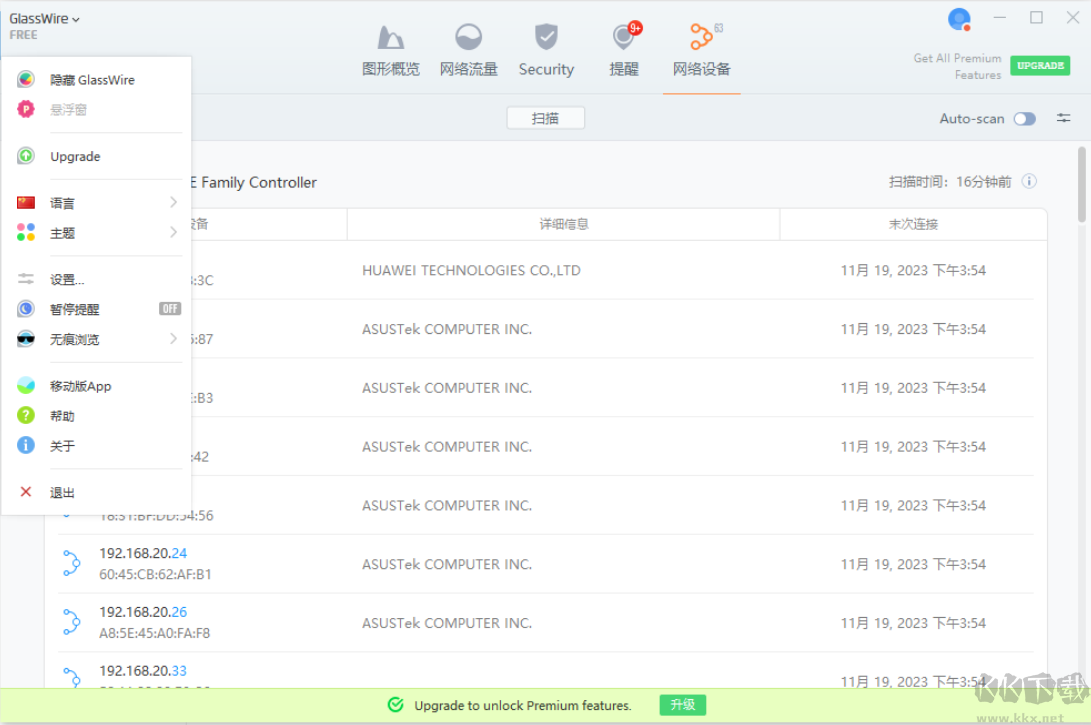Sort by 详细信息 column header
1091x725 pixels.
[564, 224]
